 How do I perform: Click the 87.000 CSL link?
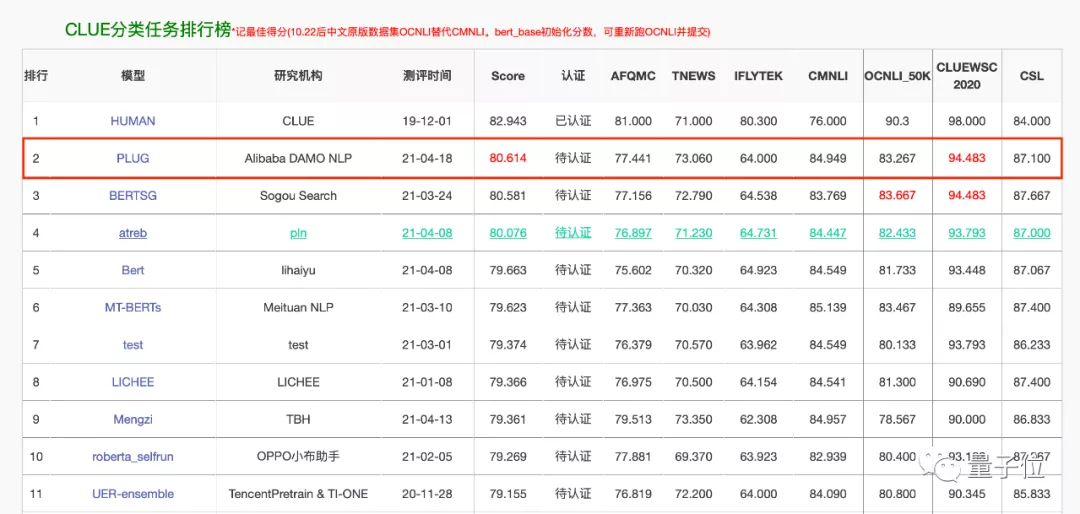click(1032, 233)
